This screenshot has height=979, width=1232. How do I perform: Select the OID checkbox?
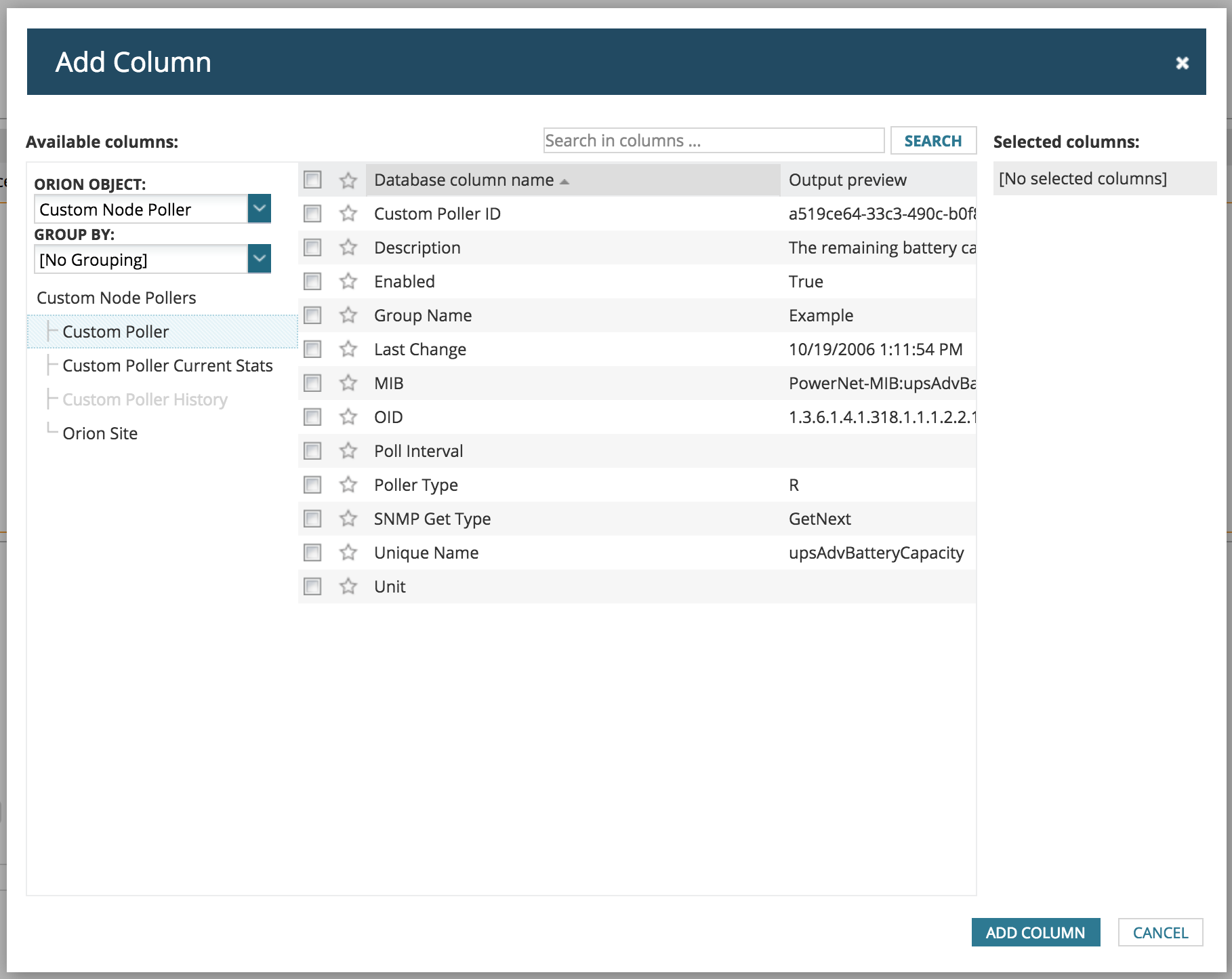(312, 417)
